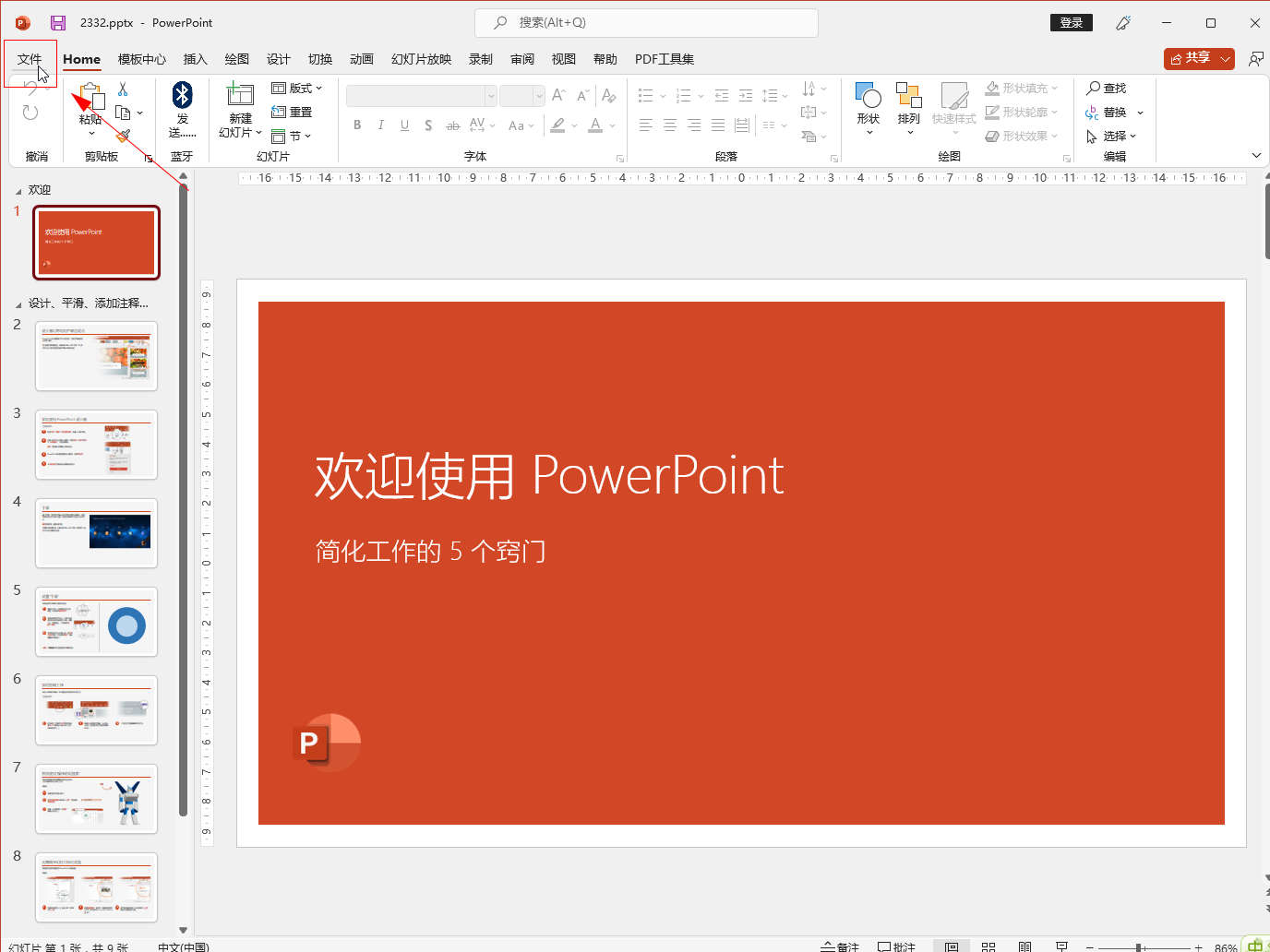Click the 新建幻灯片 new slide icon
This screenshot has height=952, width=1270.
click(x=240, y=94)
